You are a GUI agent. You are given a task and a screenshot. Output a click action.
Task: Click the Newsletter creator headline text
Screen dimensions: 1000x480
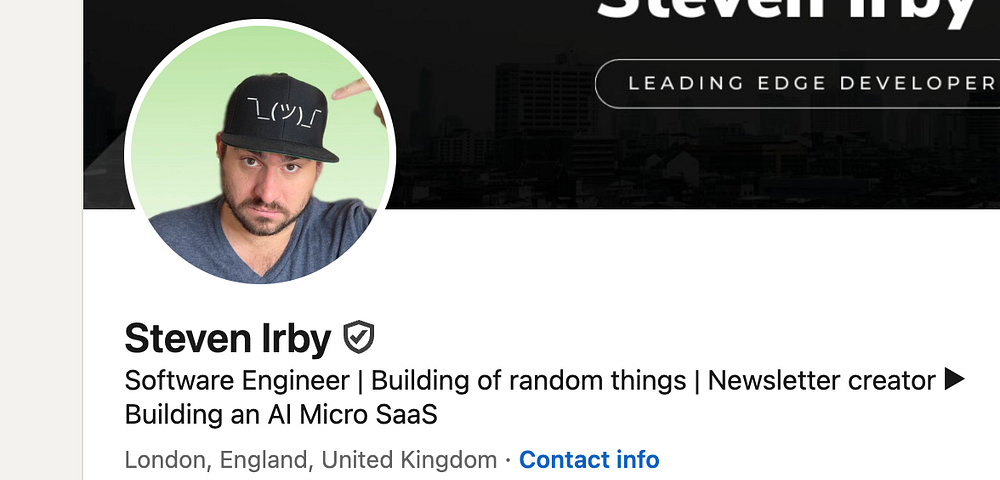821,381
